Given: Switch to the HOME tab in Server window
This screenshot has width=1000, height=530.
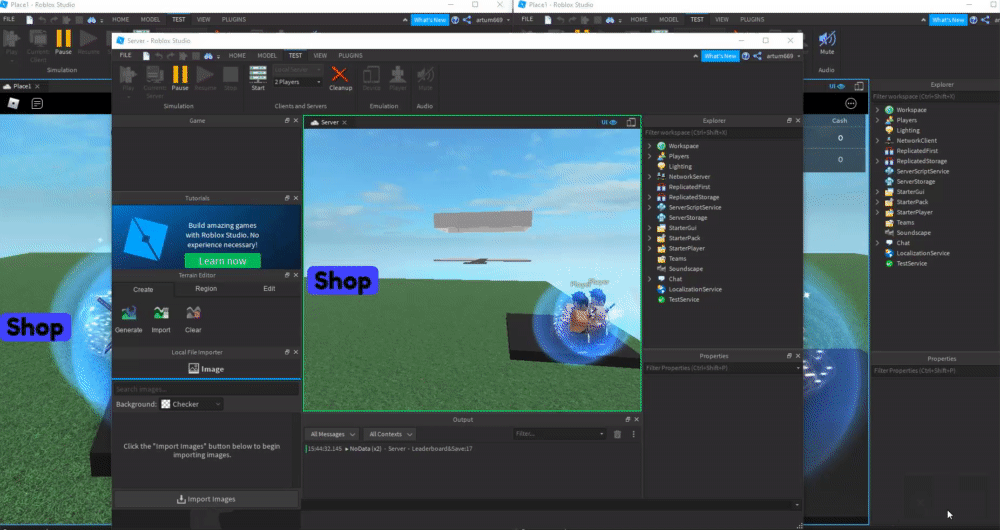Looking at the screenshot, I should tap(237, 56).
